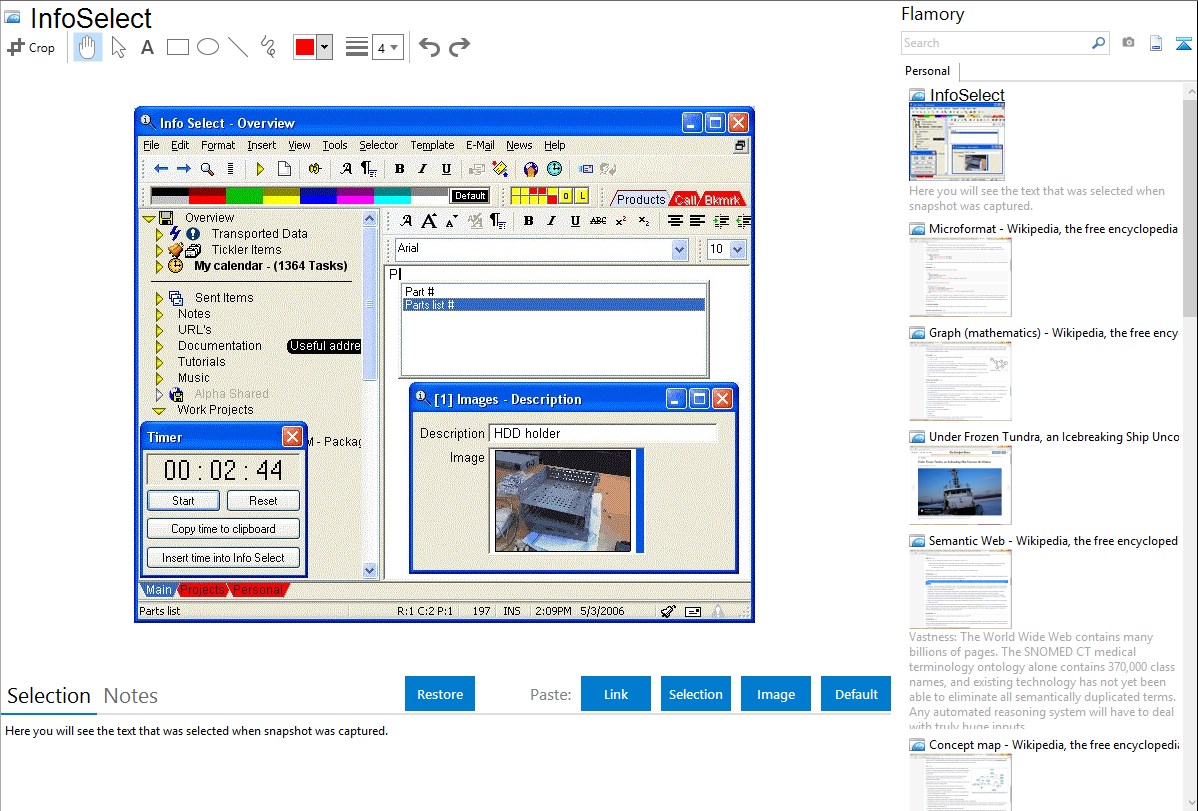Image resolution: width=1198 pixels, height=811 pixels.
Task: Click the forward arrow in Info Select toolbar
Action: point(183,169)
